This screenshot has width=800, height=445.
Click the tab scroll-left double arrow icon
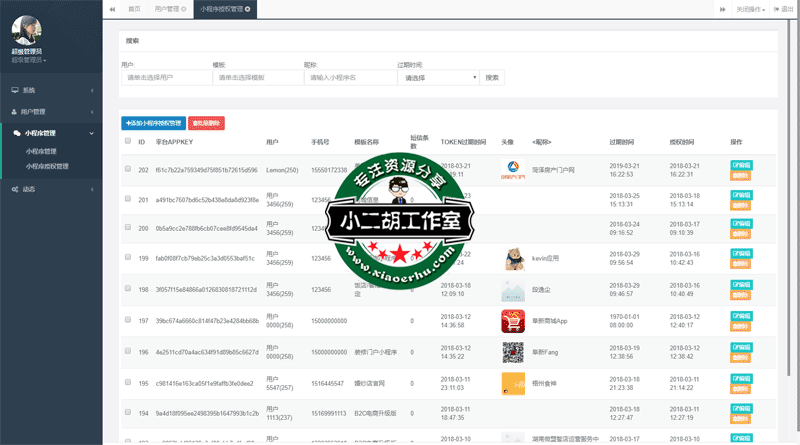[x=111, y=8]
